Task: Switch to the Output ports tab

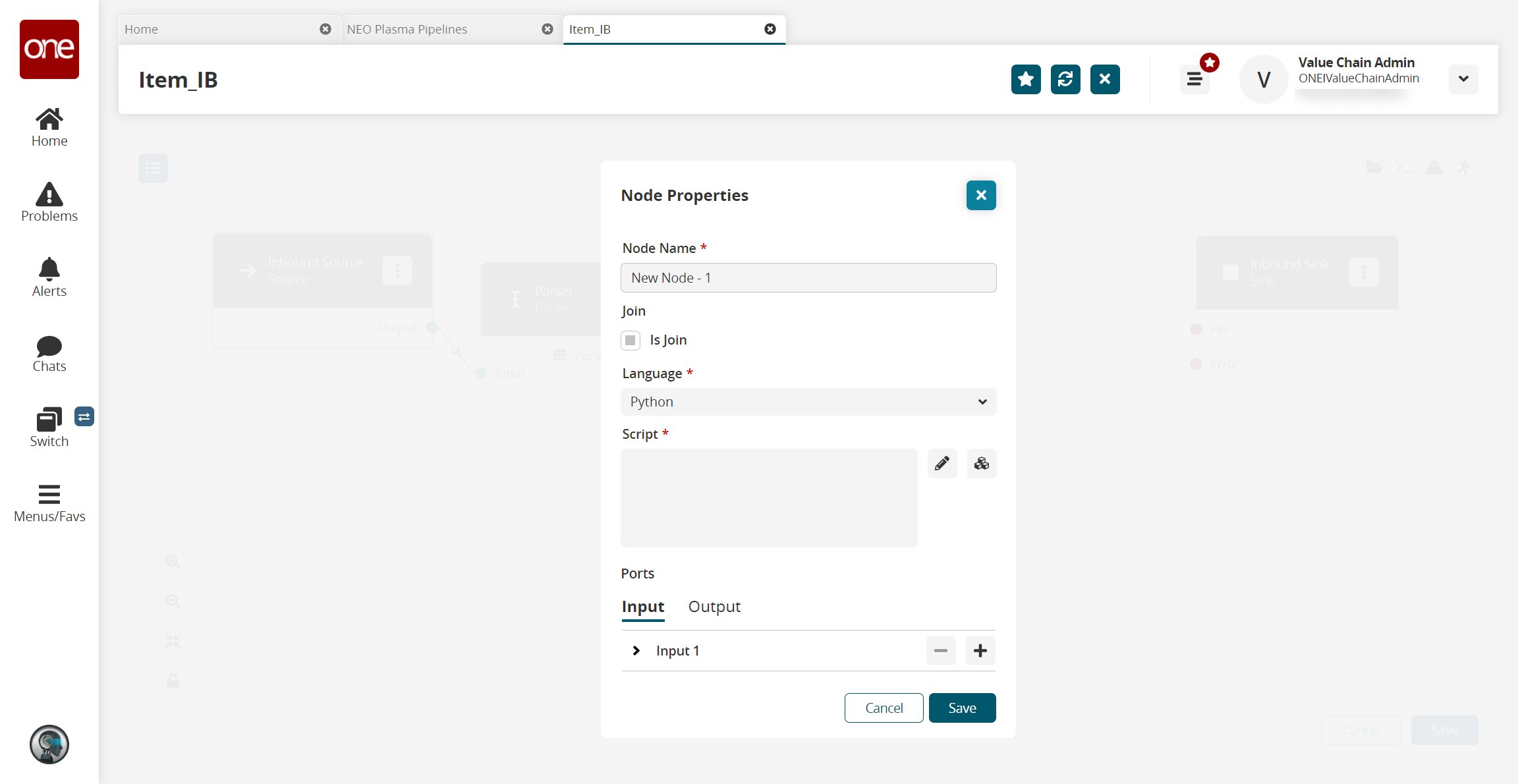Action: click(x=714, y=606)
